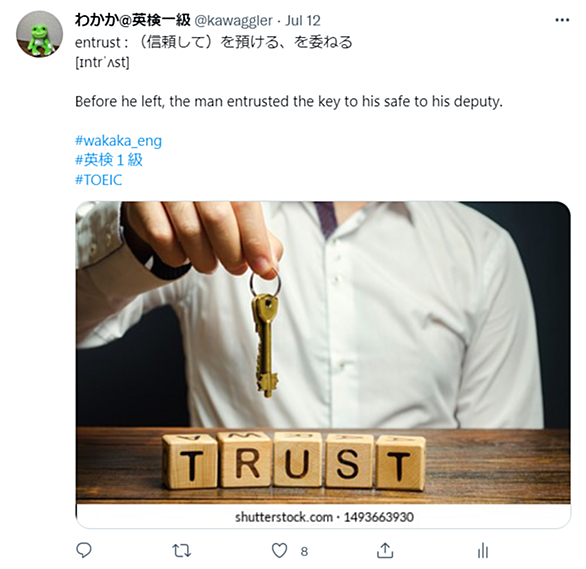View tweet analytics bar chart icon
Image resolution: width=586 pixels, height=569 pixels.
tap(483, 551)
